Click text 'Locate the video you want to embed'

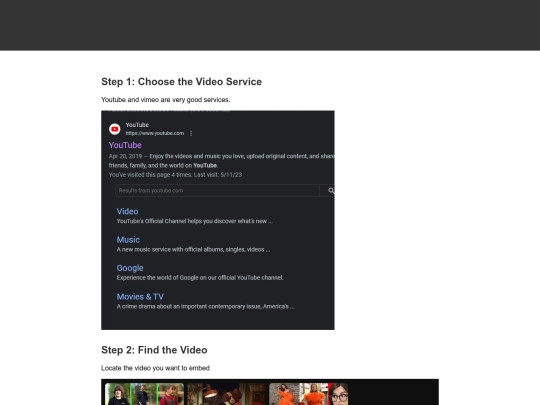[x=155, y=368]
